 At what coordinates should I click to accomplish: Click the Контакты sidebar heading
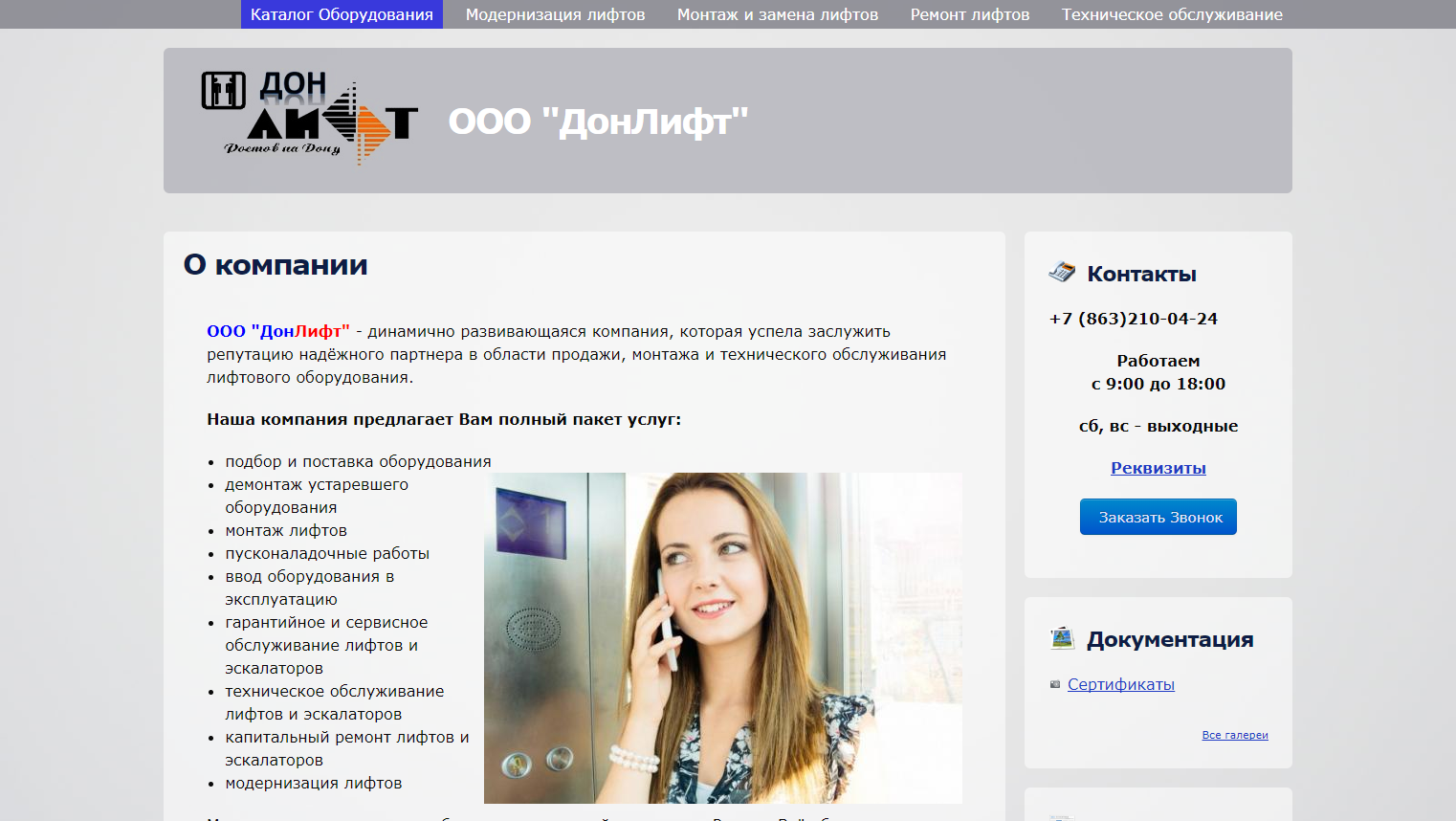[1141, 274]
